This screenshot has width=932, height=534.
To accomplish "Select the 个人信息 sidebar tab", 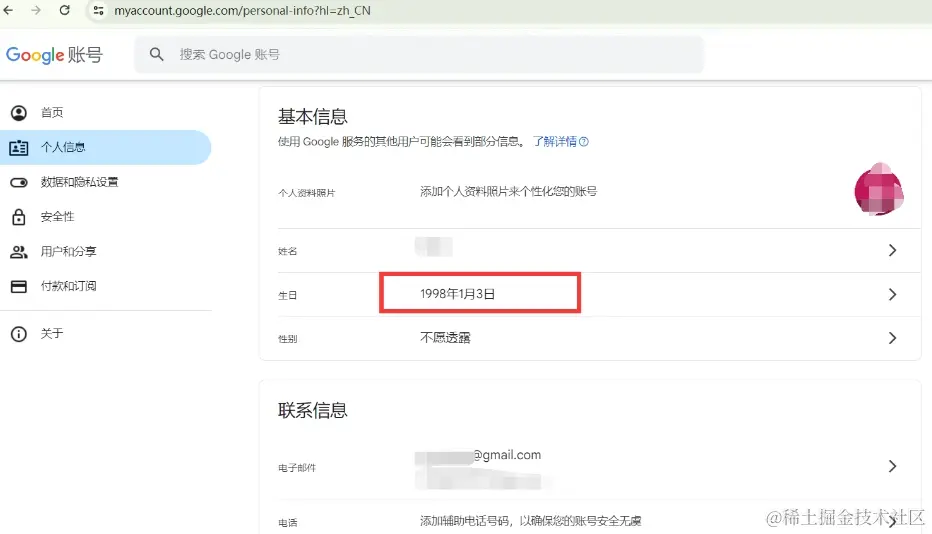I will click(106, 147).
